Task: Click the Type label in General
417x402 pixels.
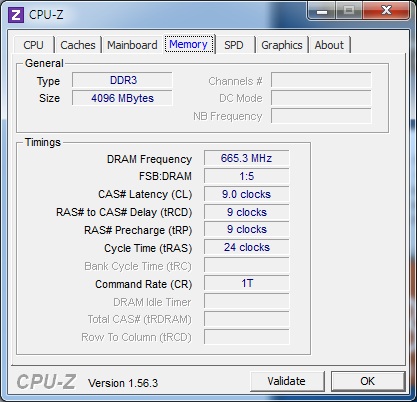Action: 48,81
